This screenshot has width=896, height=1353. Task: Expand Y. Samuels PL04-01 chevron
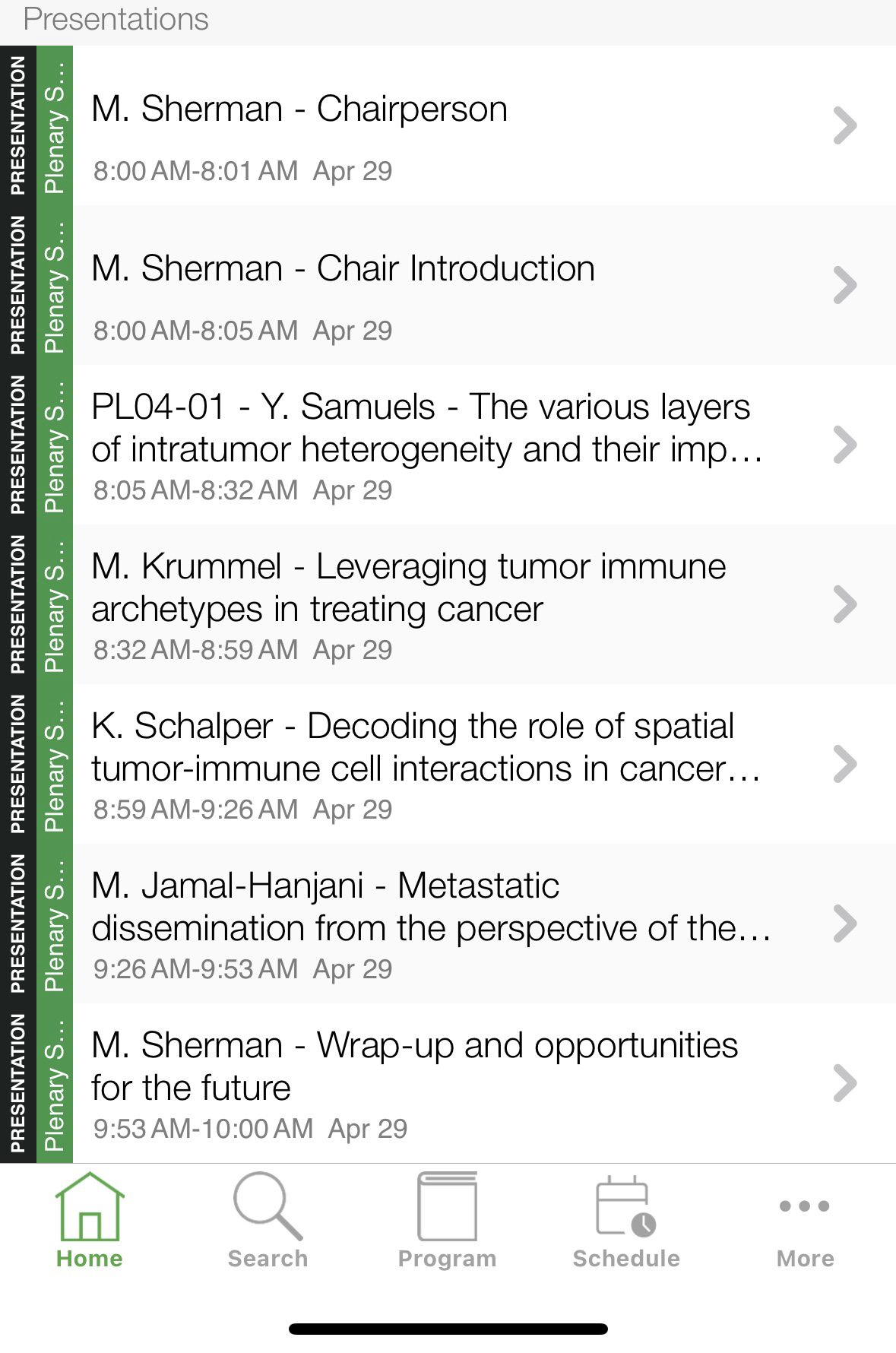pos(844,445)
